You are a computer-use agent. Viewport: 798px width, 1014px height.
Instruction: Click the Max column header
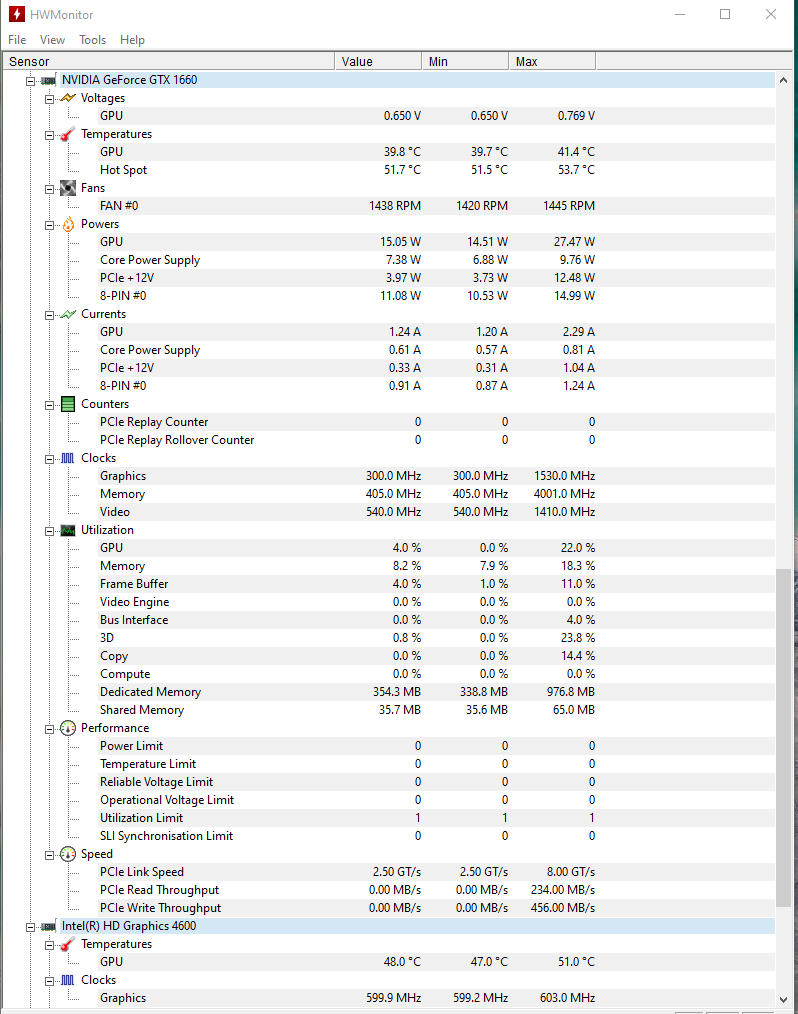[552, 61]
